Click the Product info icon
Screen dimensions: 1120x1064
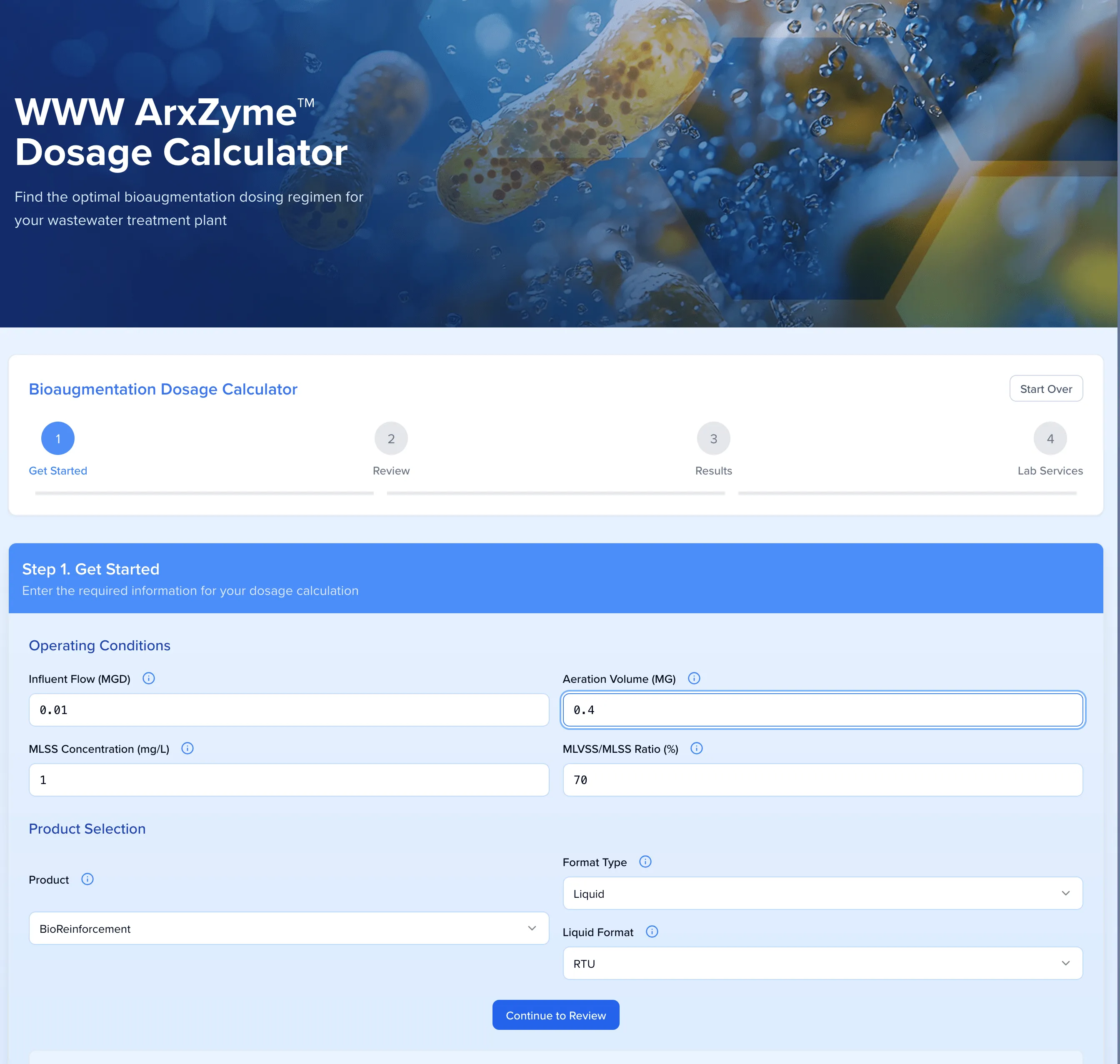pyautogui.click(x=87, y=879)
